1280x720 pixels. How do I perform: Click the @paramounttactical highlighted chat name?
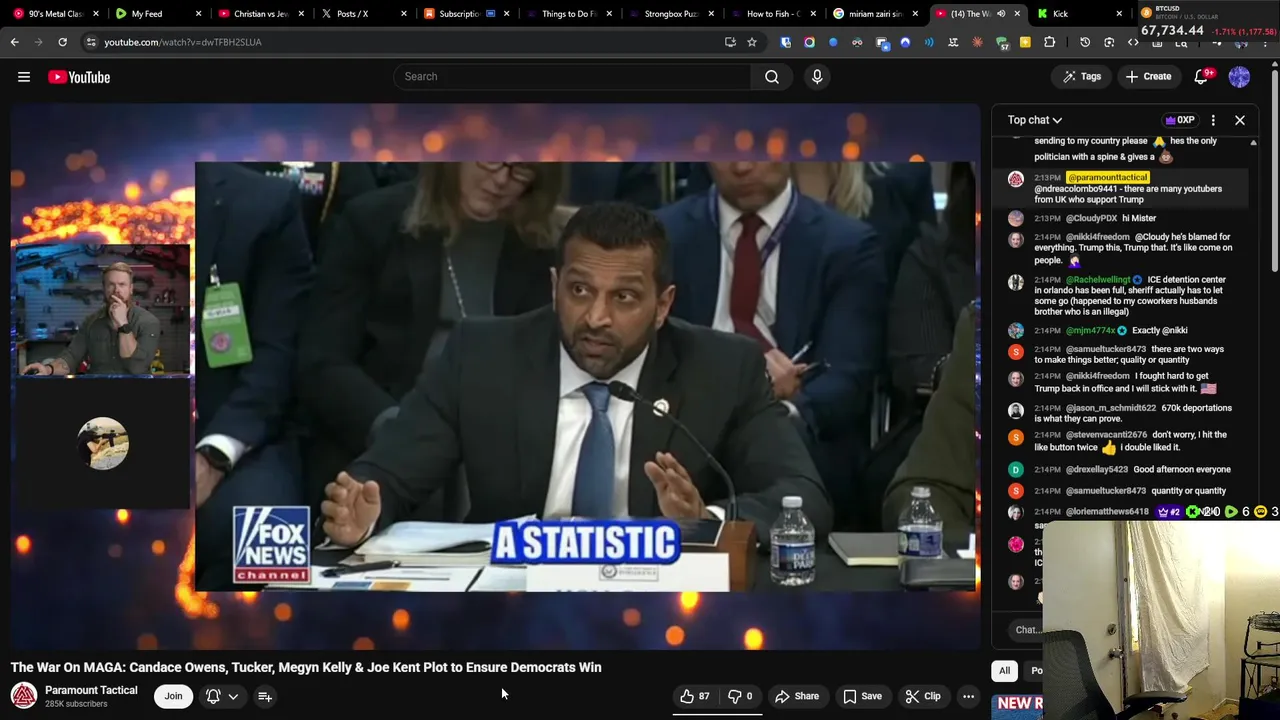pos(1107,178)
